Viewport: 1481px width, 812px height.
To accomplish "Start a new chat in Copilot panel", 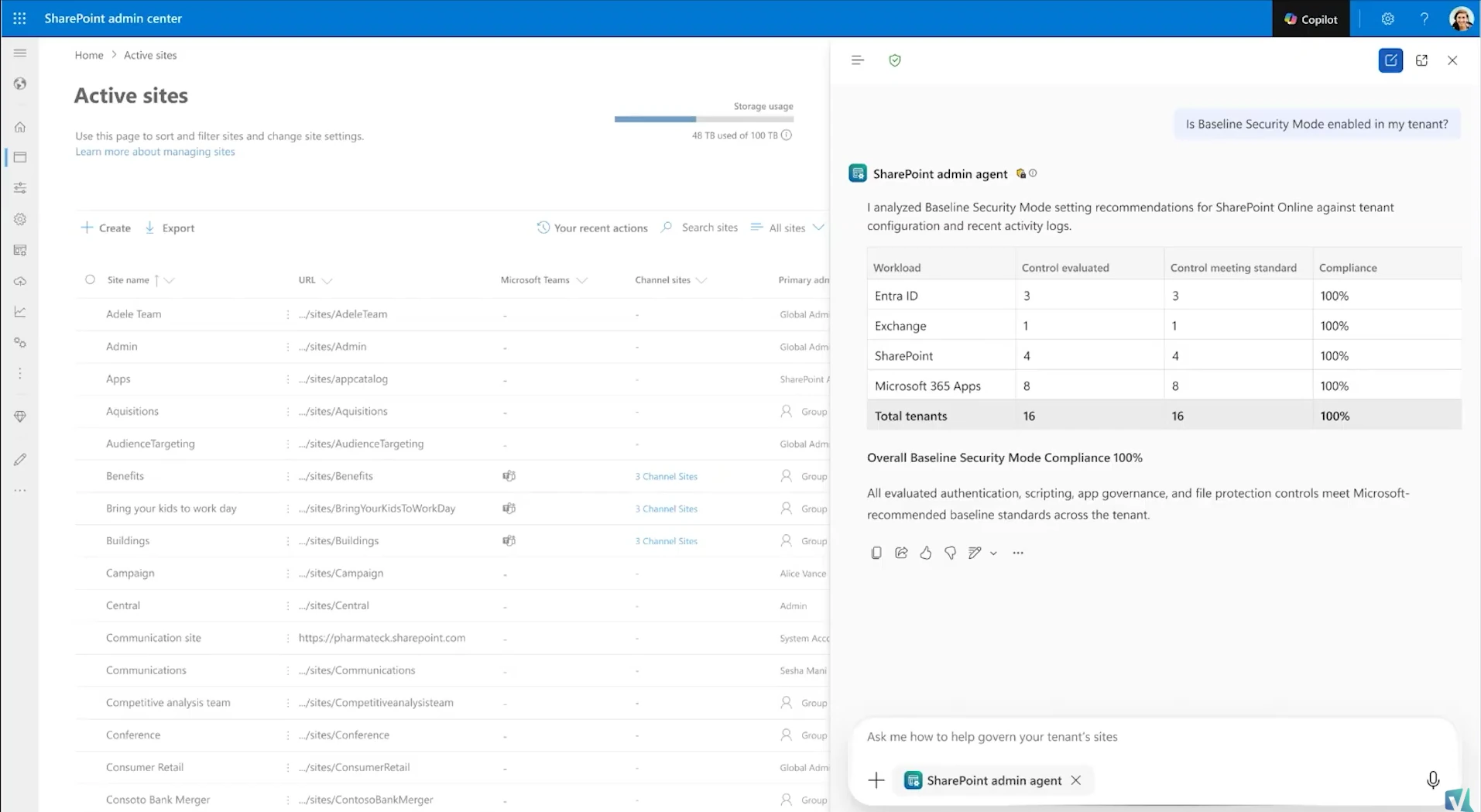I will (1390, 60).
